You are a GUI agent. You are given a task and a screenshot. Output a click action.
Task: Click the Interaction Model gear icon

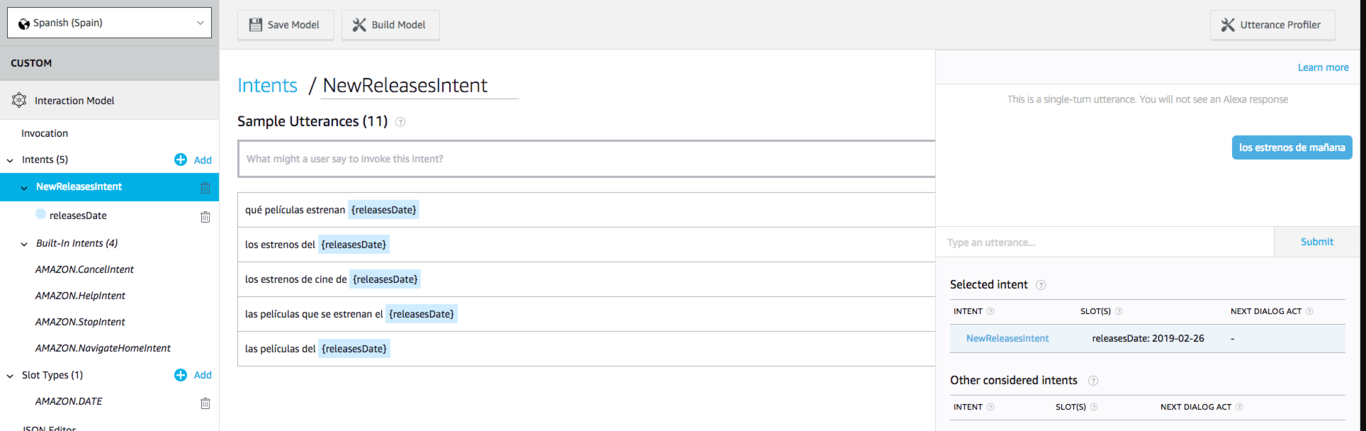tap(18, 101)
